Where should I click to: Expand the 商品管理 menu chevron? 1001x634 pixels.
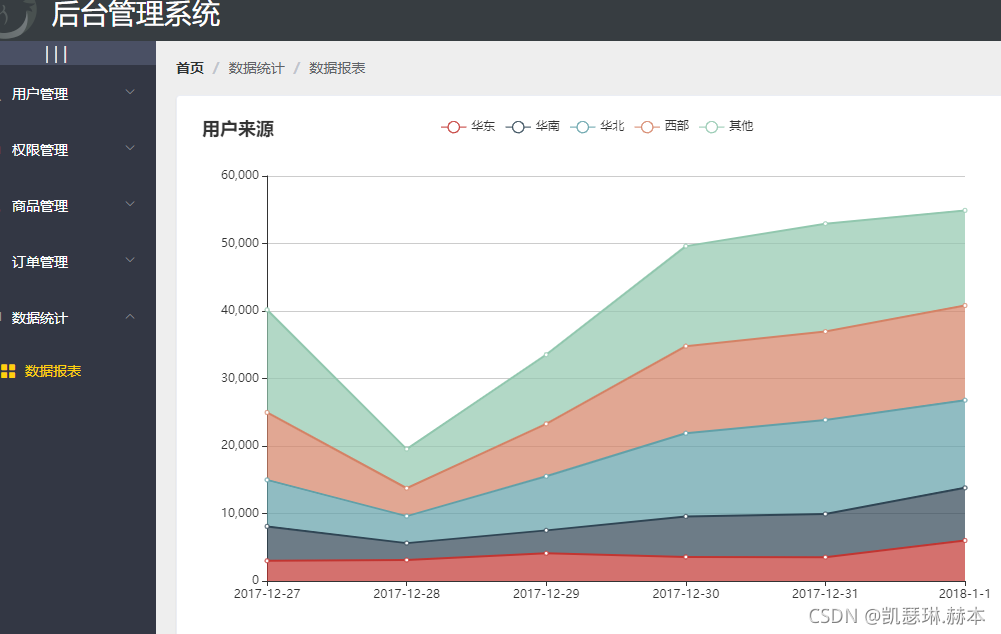click(130, 204)
